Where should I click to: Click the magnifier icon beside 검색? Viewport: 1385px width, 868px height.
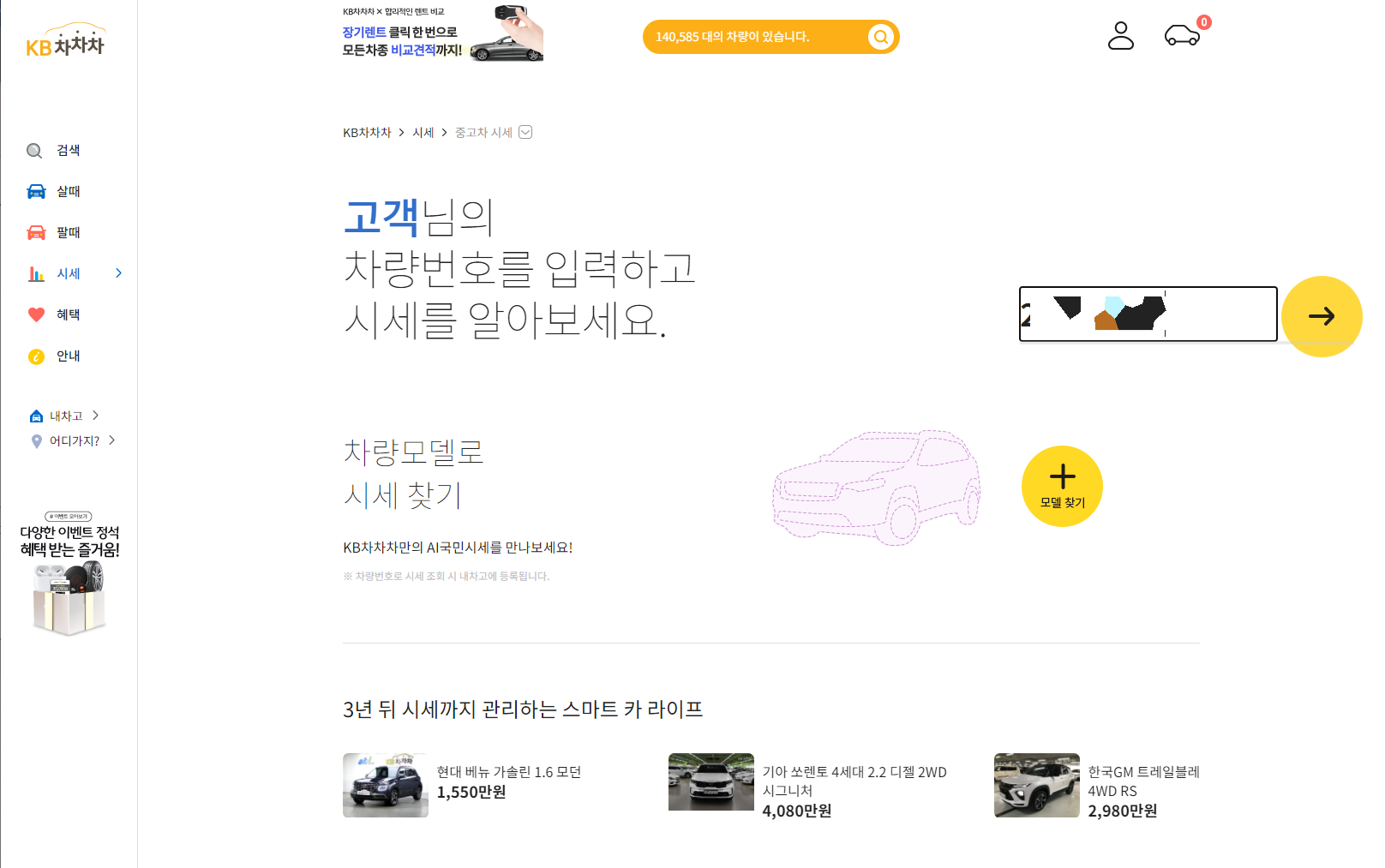34,151
